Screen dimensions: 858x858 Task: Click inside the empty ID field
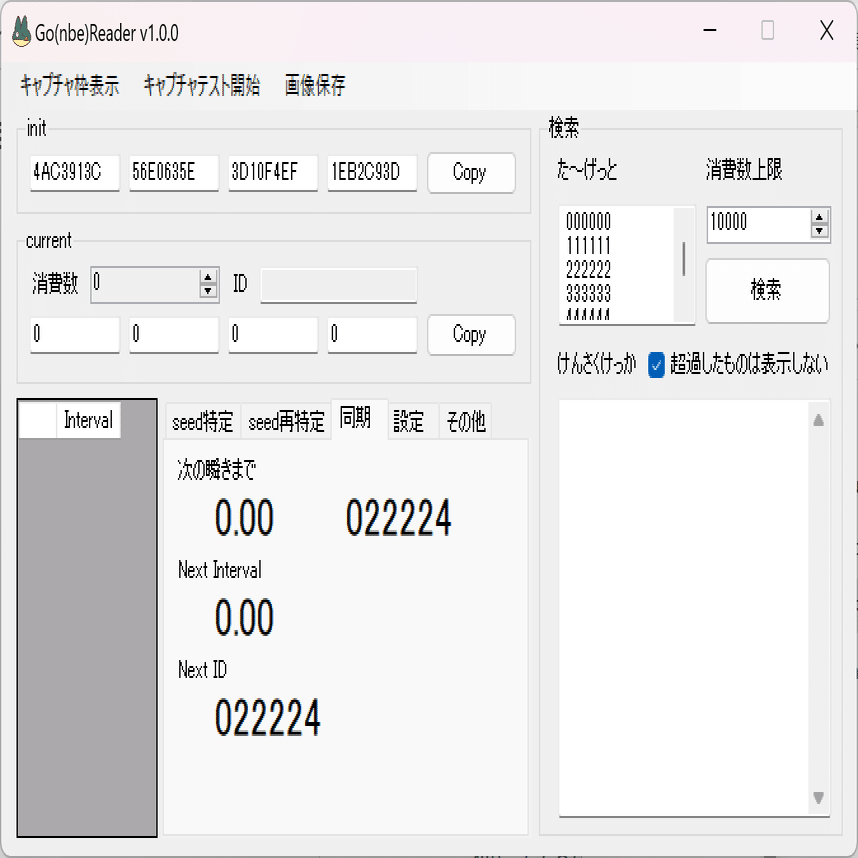click(338, 285)
